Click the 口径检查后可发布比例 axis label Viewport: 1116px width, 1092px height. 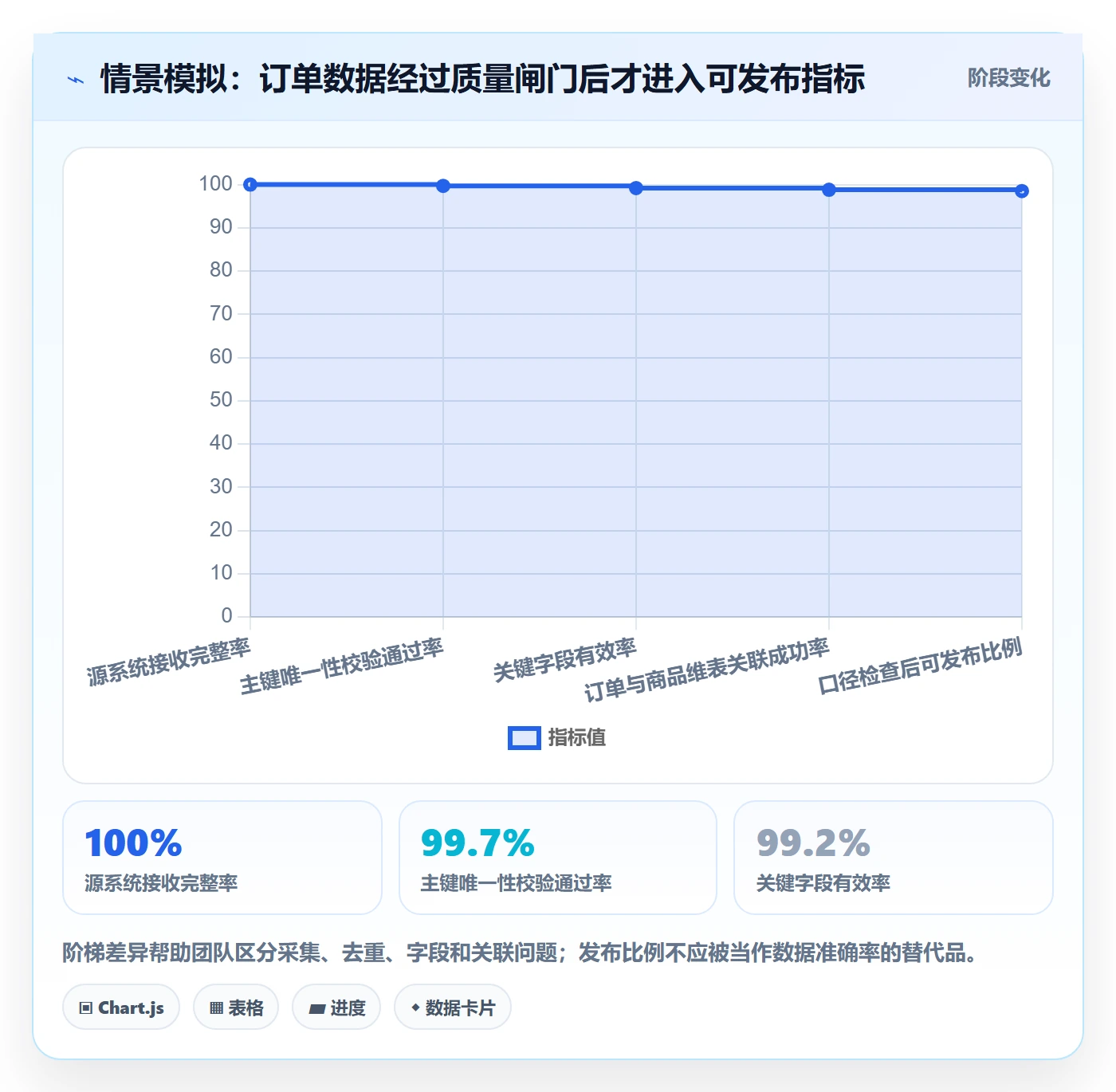click(920, 666)
